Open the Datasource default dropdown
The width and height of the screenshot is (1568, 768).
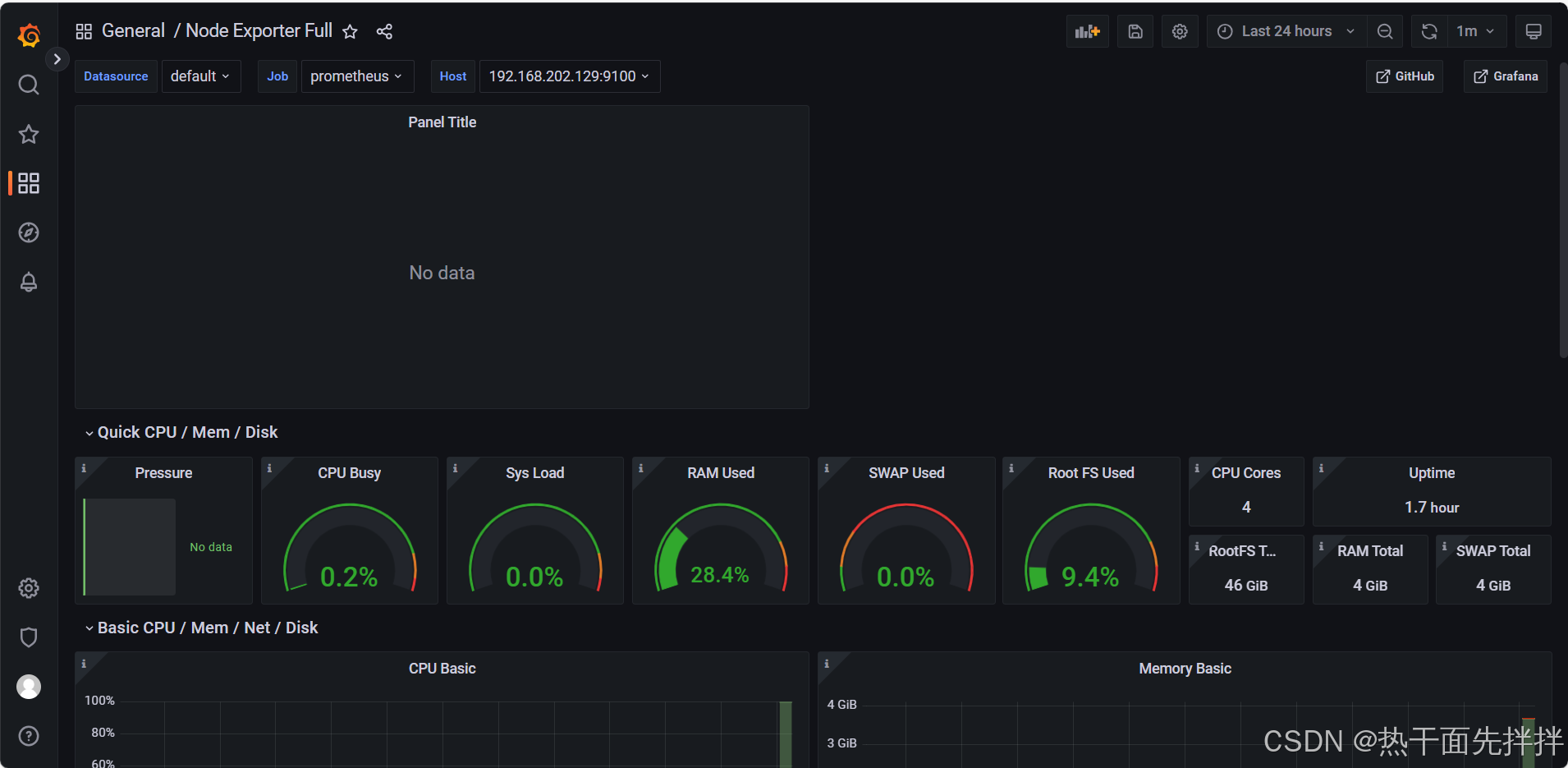point(200,76)
